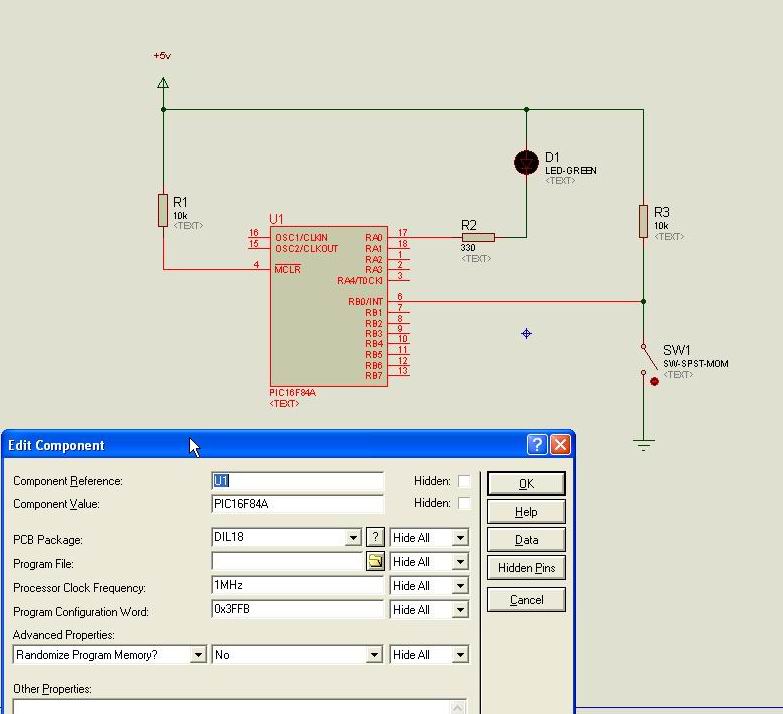Click the OSC1/CLKIN pin label

click(x=302, y=238)
